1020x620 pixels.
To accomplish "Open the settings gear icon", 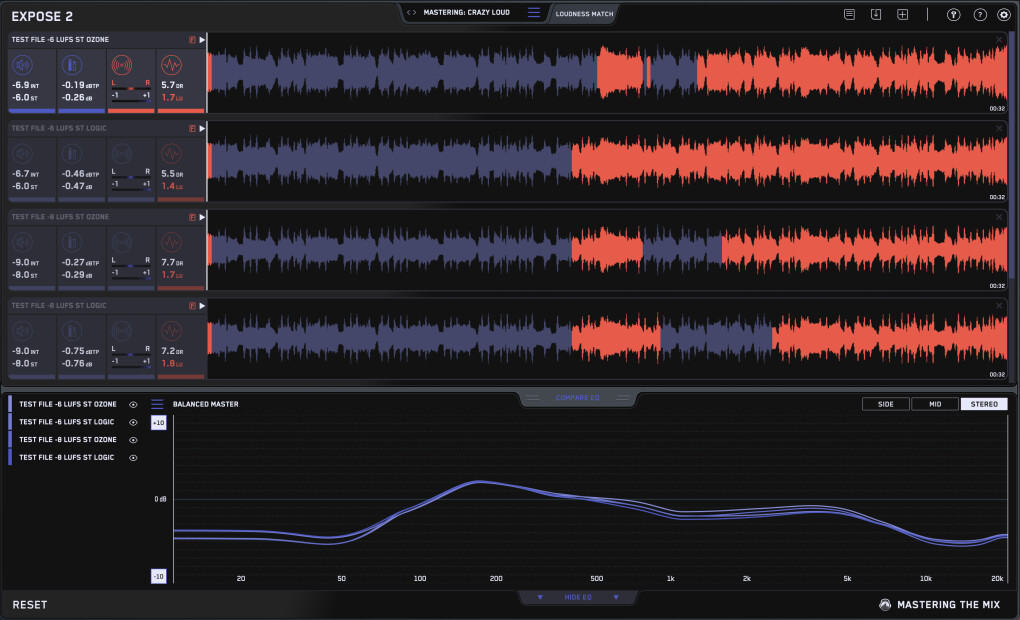I will click(1004, 14).
